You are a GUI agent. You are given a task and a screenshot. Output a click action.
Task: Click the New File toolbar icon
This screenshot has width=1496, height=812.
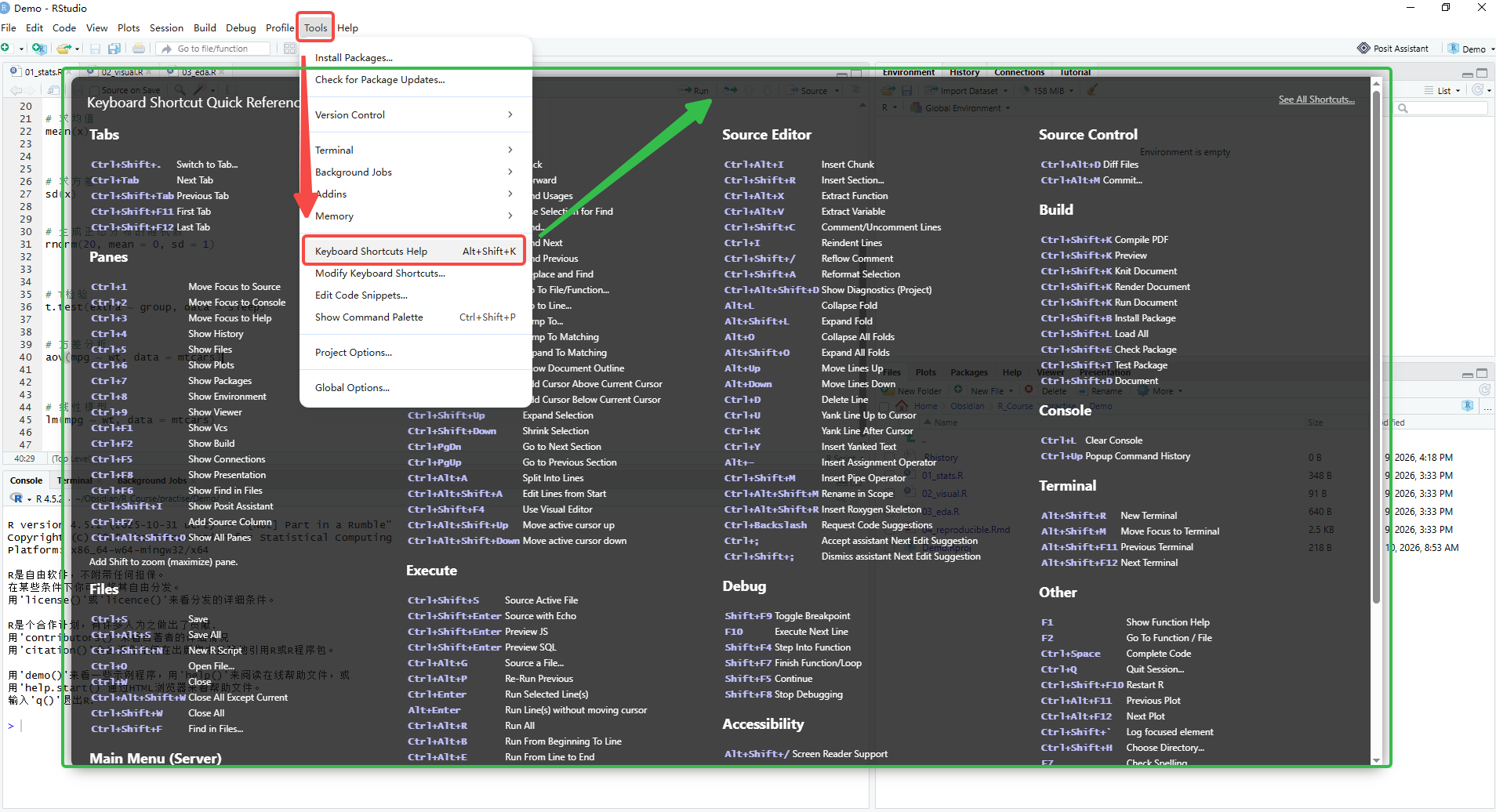[x=6, y=49]
